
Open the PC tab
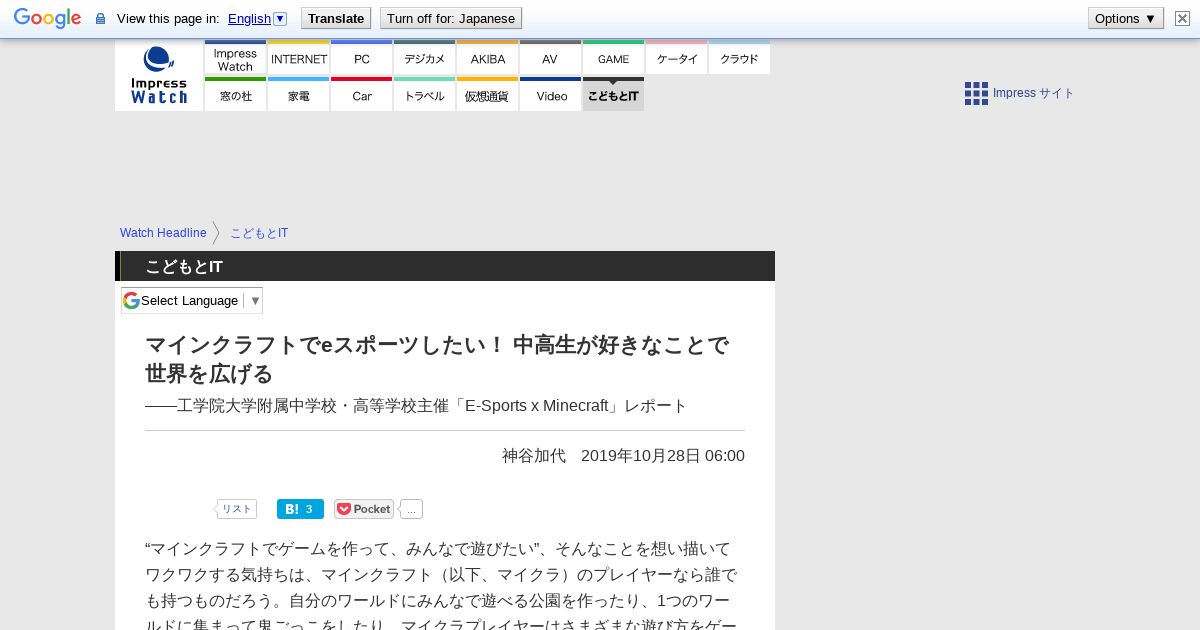pyautogui.click(x=361, y=58)
